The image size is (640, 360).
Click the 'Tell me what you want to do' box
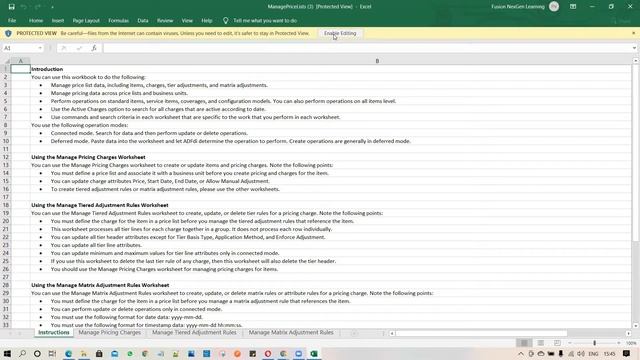click(265, 20)
